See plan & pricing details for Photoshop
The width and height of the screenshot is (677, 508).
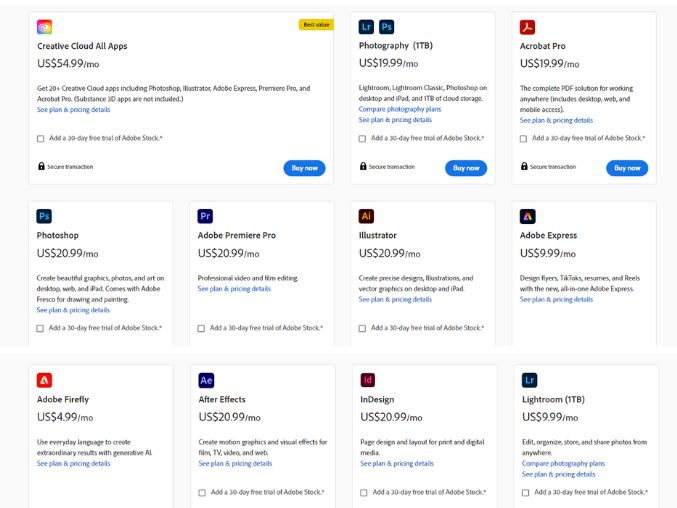(x=73, y=310)
